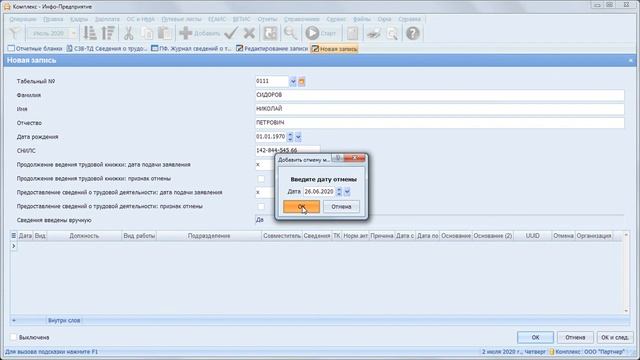Click the Внутри слоя label below the table
Screen dimensions: 640x360
(64, 320)
